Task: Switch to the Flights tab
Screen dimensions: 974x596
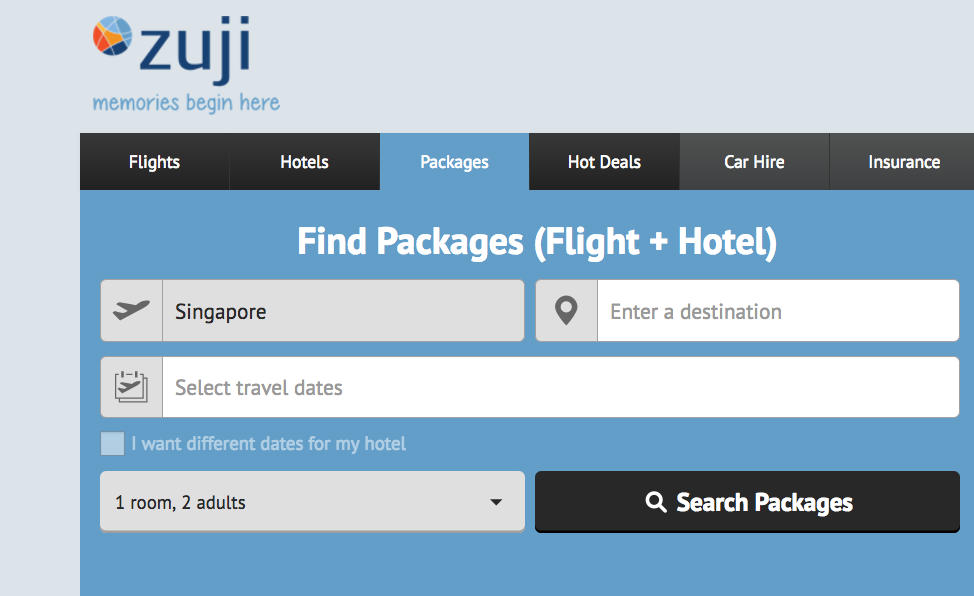Action: (155, 162)
